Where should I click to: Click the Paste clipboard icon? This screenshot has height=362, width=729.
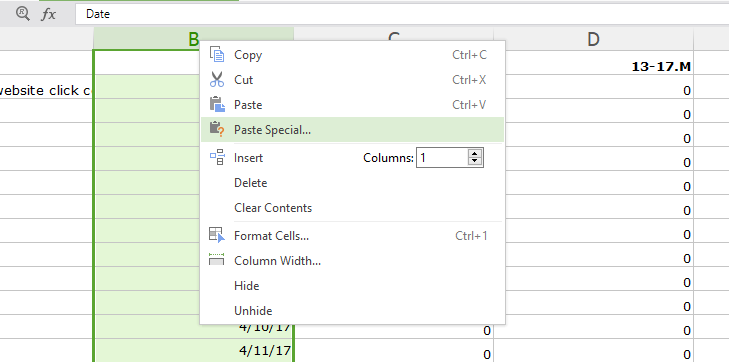click(217, 105)
